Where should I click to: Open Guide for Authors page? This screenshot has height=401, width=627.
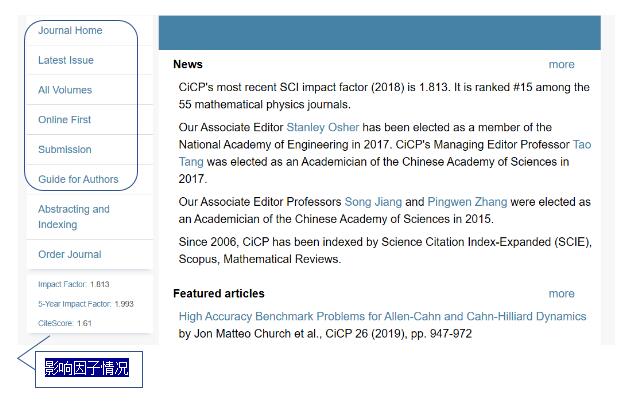click(78, 179)
